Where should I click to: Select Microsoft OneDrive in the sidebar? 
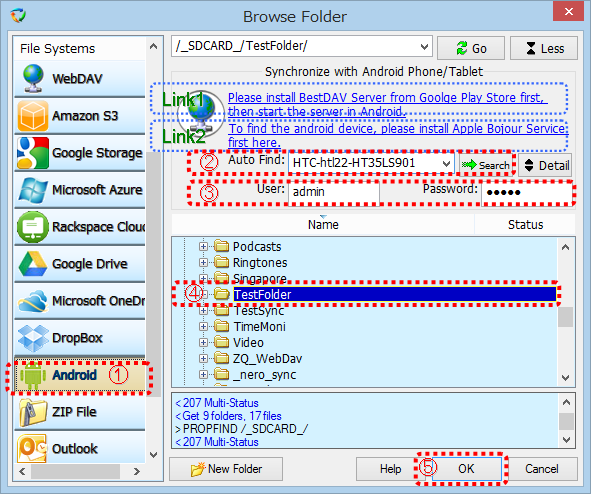coord(80,300)
